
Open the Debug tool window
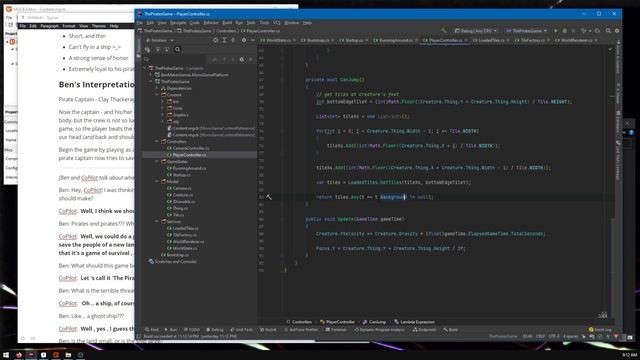coord(215,329)
